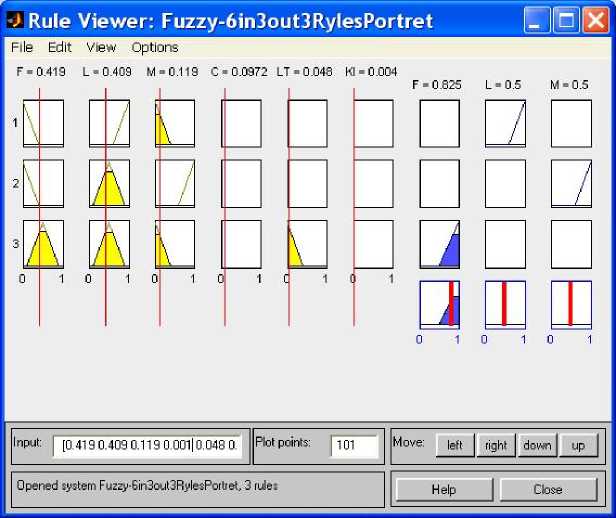
Task: Click the 'M = 0.5' output label
Action: pyautogui.click(x=569, y=85)
